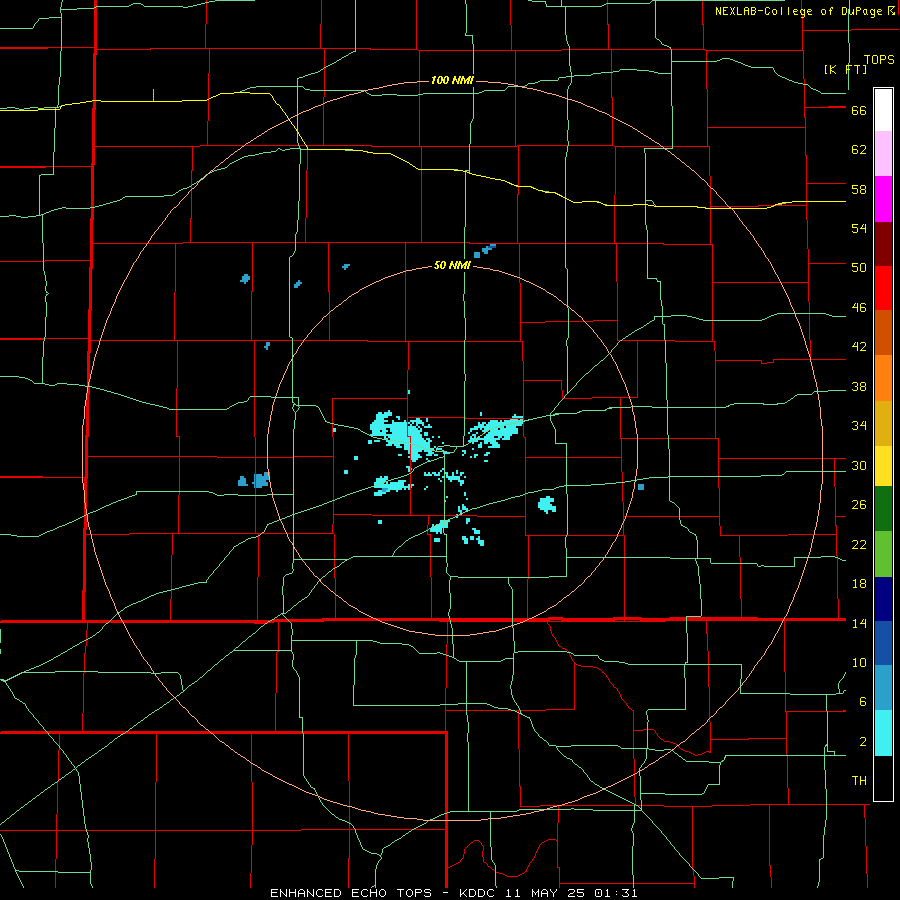900x900 pixels.
Task: Select the black TH swatch at legend bottom
Action: [883, 778]
